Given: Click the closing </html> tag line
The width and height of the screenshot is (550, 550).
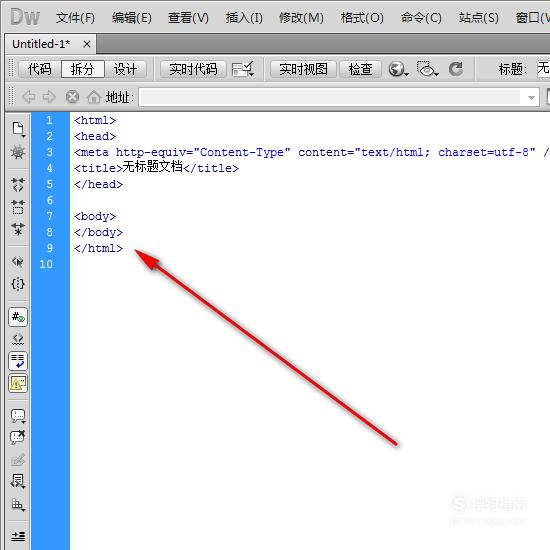Looking at the screenshot, I should (98, 248).
